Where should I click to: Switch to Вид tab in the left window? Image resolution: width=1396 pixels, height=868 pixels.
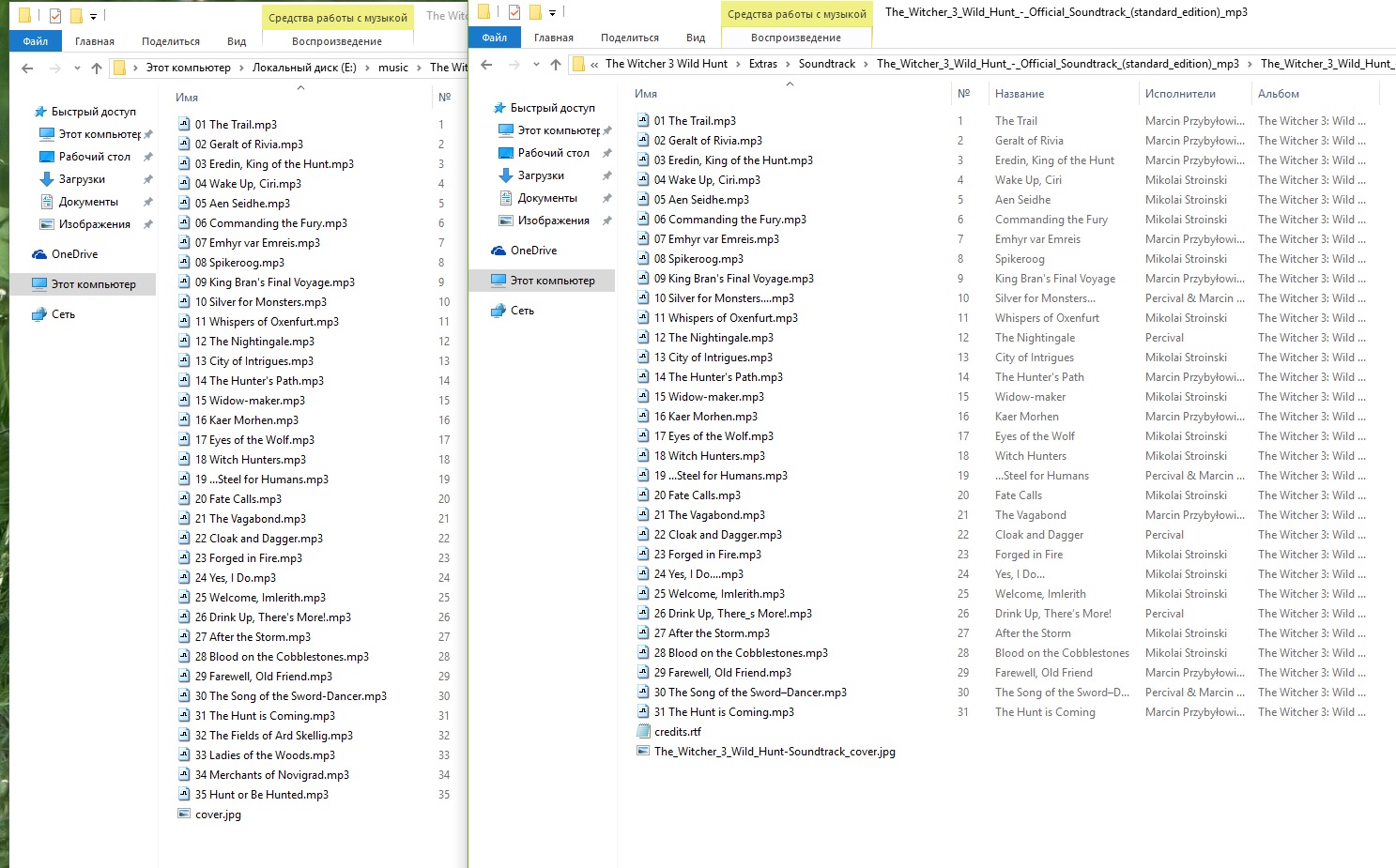pyautogui.click(x=237, y=41)
